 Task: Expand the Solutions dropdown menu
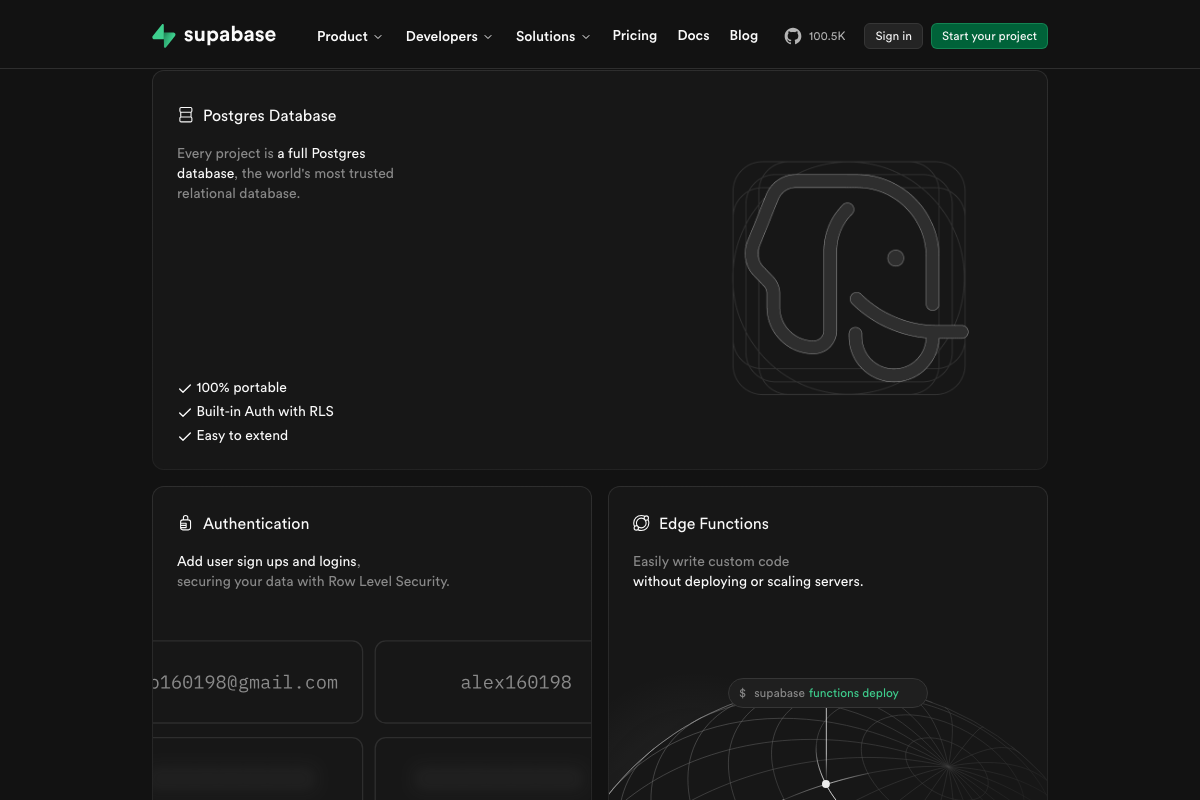(x=553, y=36)
